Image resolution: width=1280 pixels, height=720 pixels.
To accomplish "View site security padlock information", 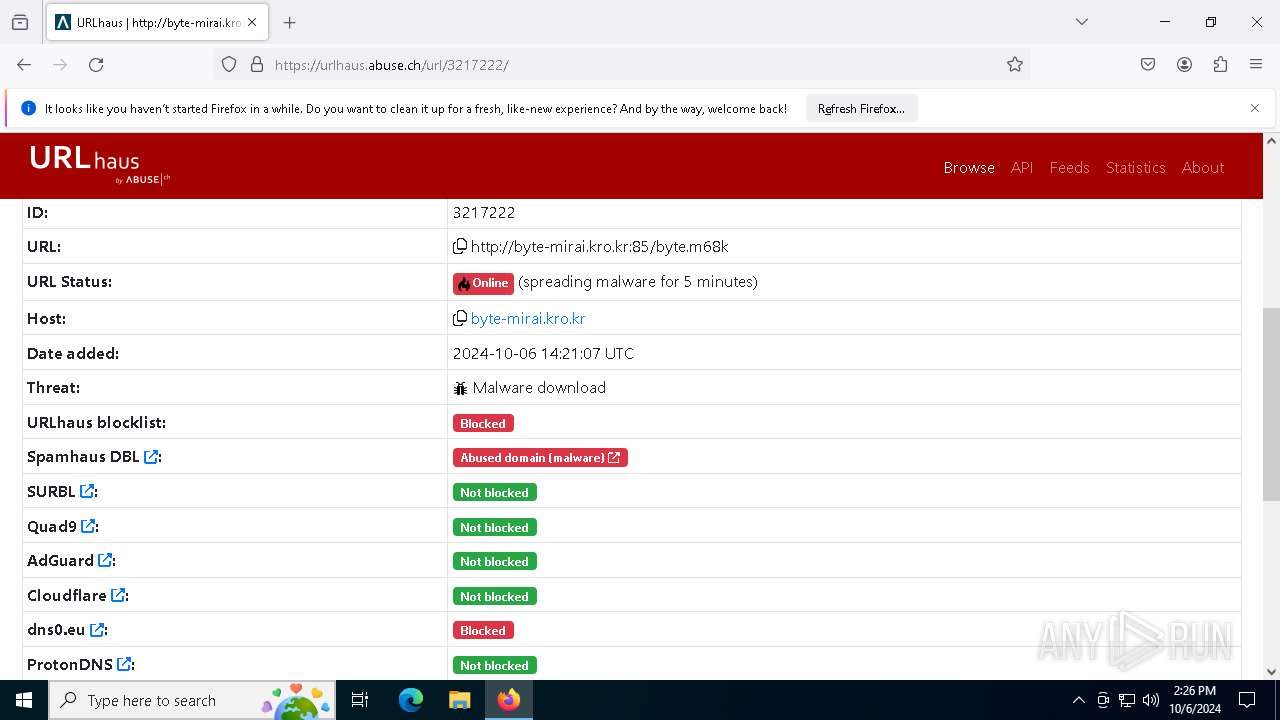I will (x=256, y=64).
